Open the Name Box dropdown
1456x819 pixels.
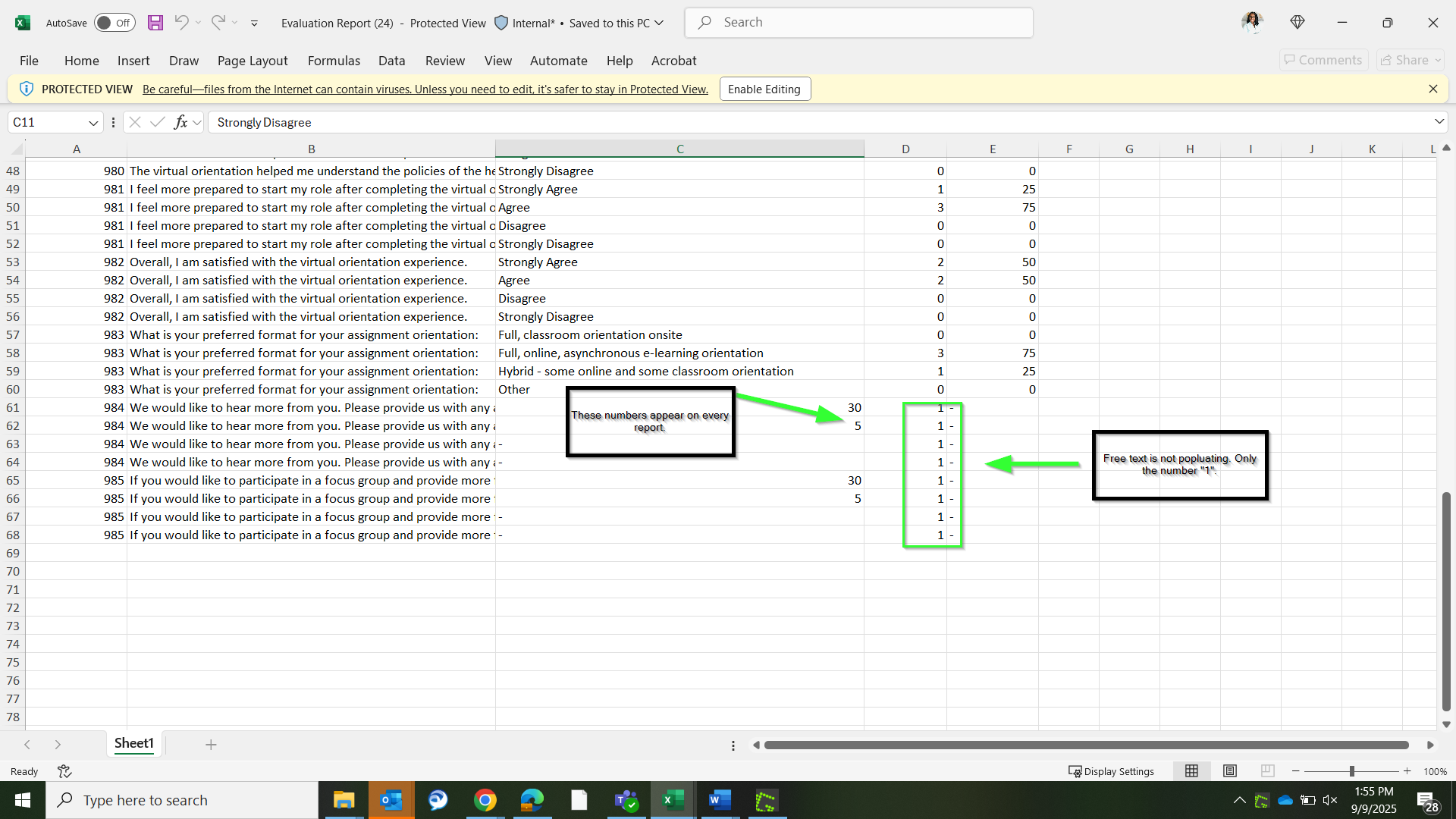(93, 122)
